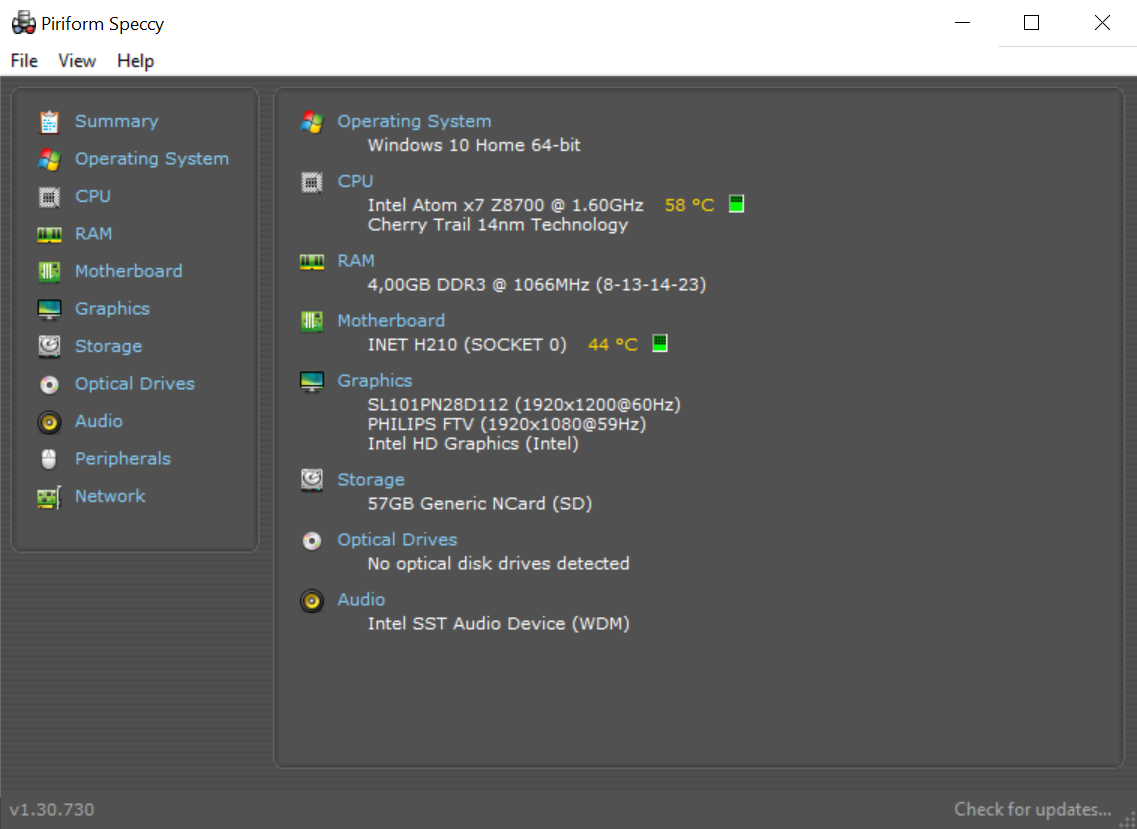Click the Audio speaker icon in sidebar
Screen dimensions: 1137x829
click(x=49, y=422)
